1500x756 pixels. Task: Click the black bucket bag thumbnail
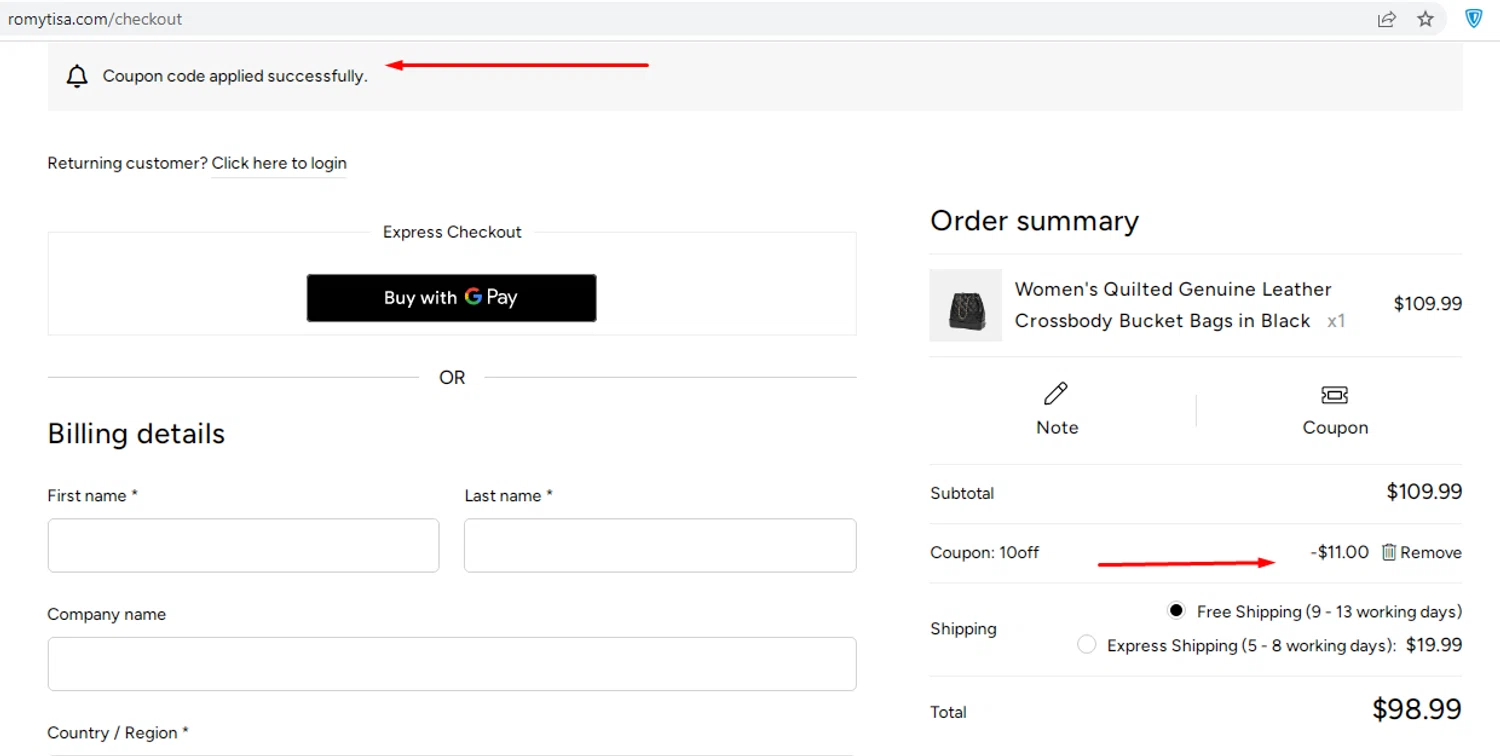965,305
